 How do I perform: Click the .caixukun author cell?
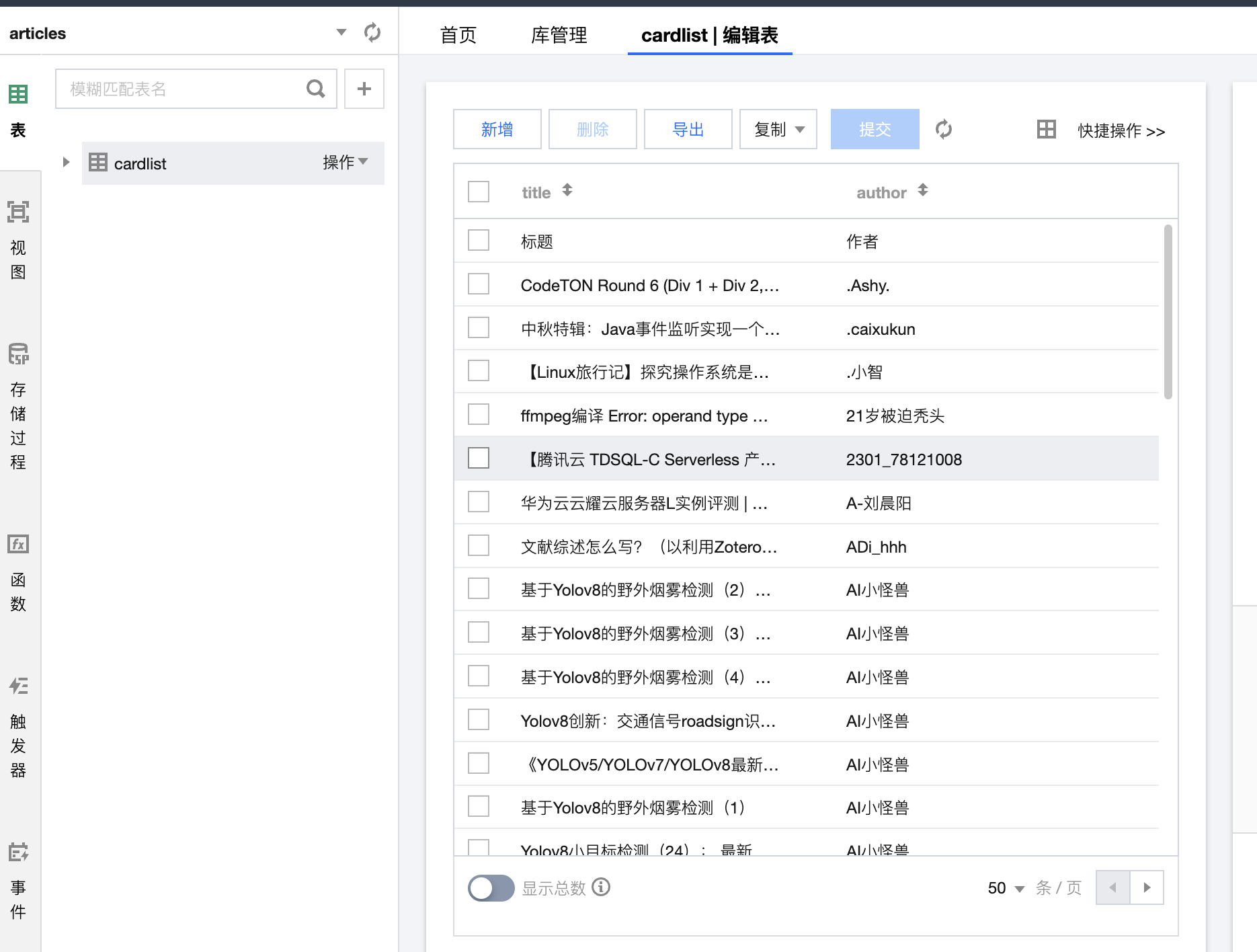pyautogui.click(x=881, y=329)
